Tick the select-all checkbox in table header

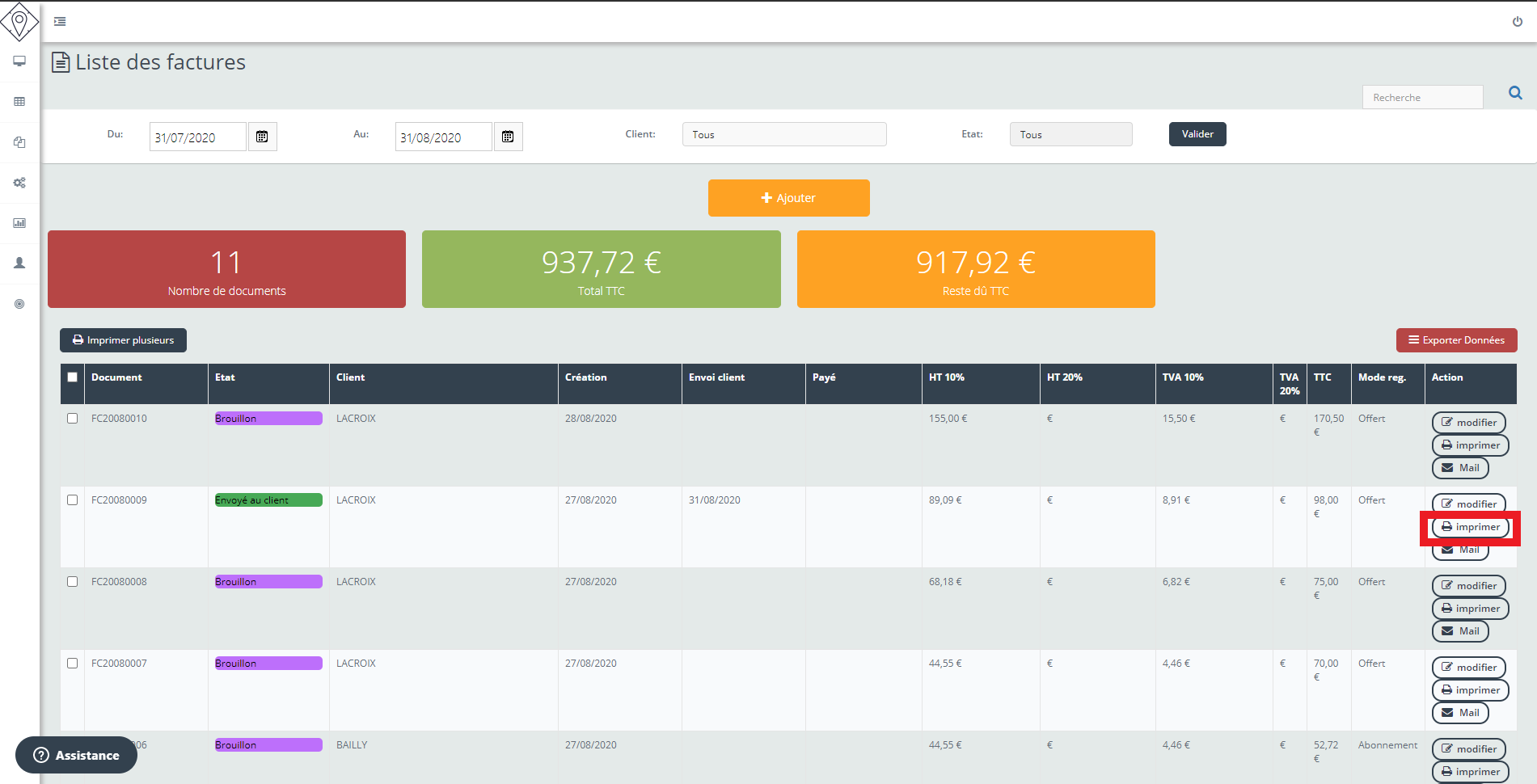pyautogui.click(x=73, y=377)
